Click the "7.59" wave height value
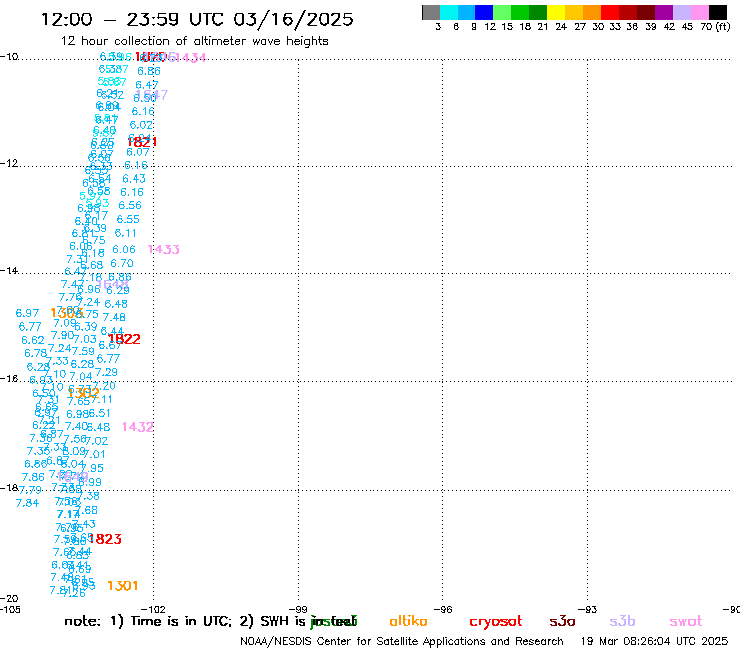The height and width of the screenshot is (650, 740). click(x=83, y=351)
